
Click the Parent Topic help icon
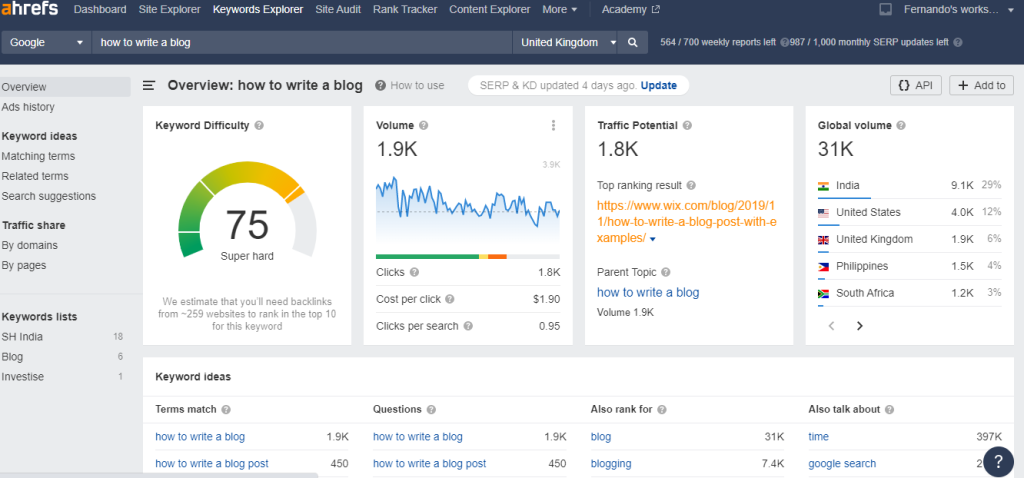click(666, 272)
